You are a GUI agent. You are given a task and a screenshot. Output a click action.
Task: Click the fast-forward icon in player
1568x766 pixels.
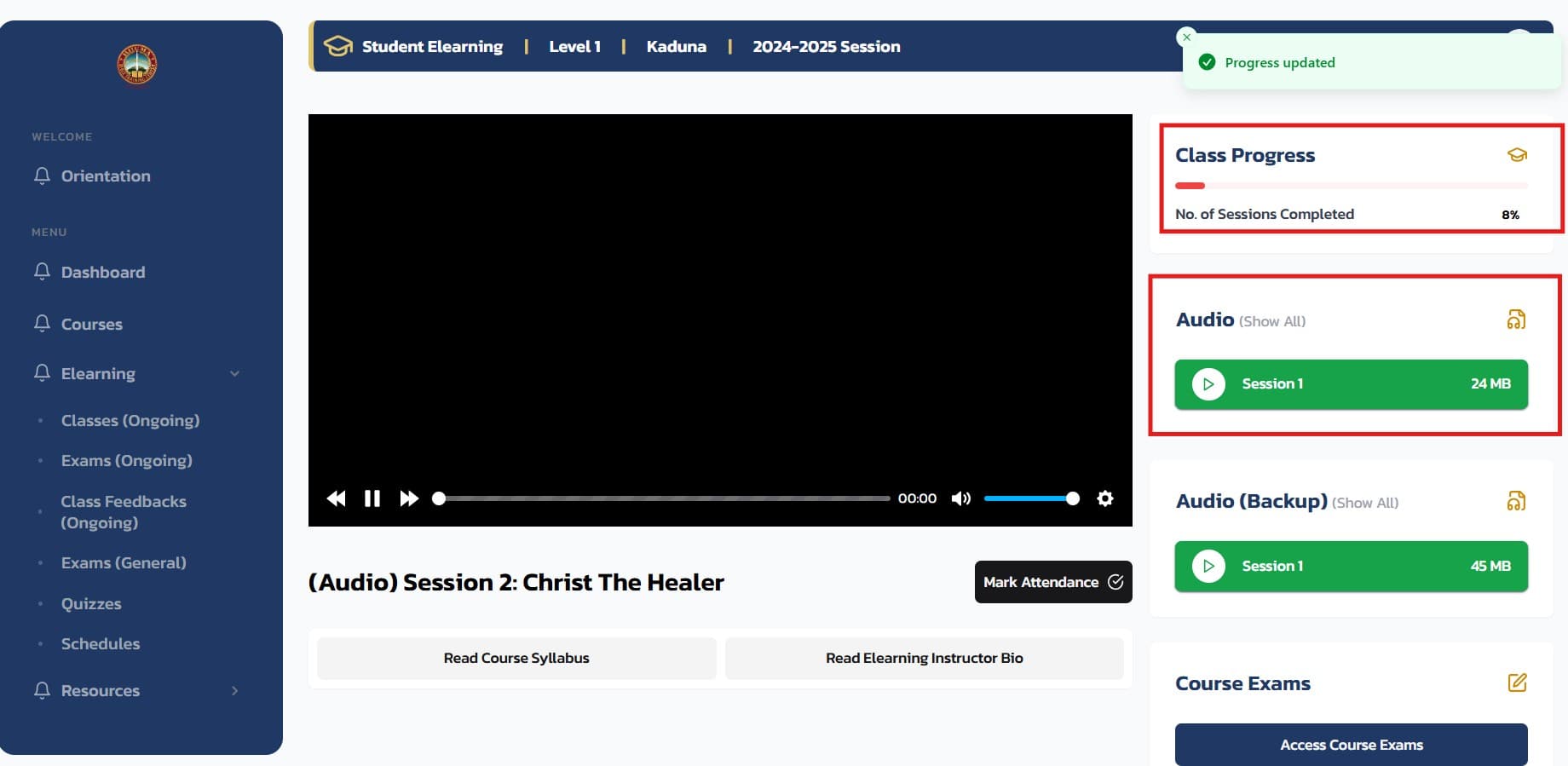tap(409, 498)
